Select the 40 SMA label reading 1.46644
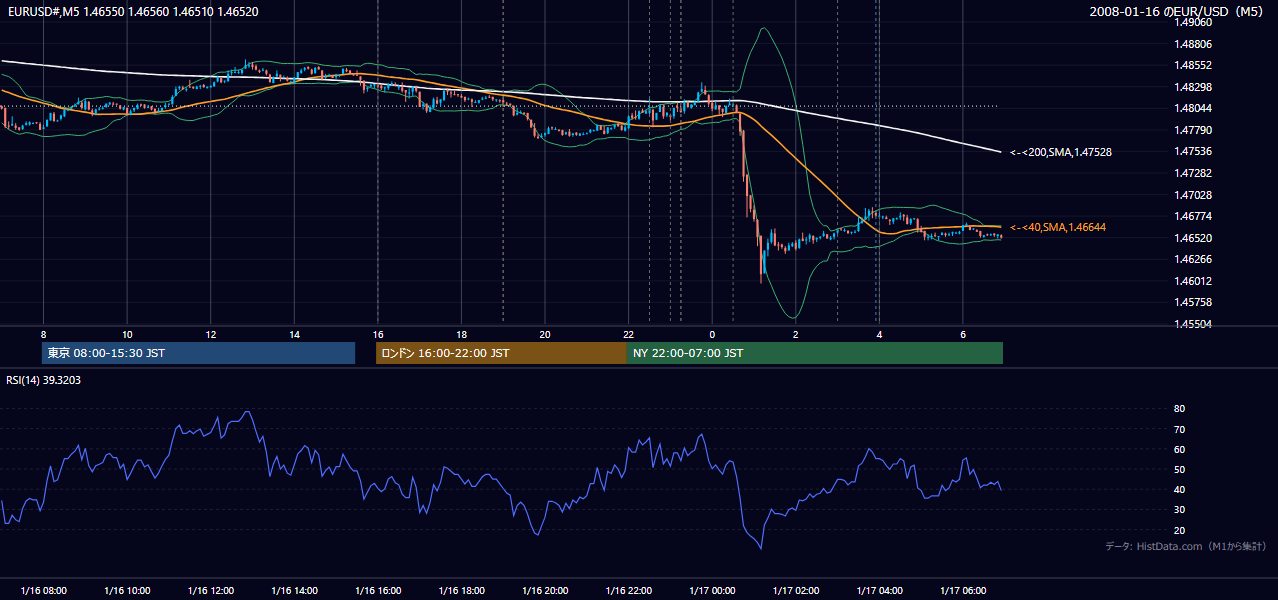 point(1058,228)
